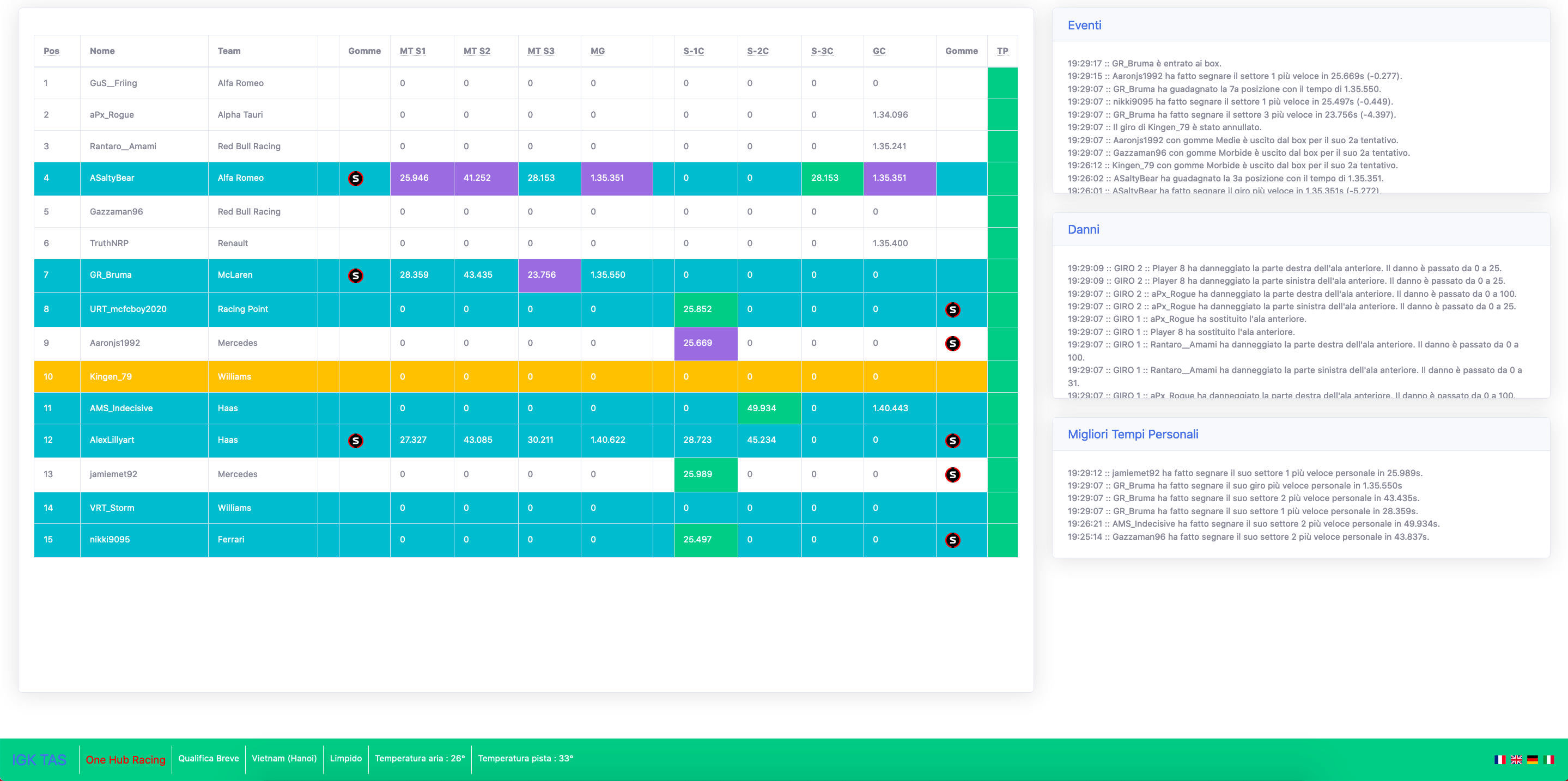Screen dimensions: 1568x781
Task: Click the Limpido weather label
Action: point(346,759)
